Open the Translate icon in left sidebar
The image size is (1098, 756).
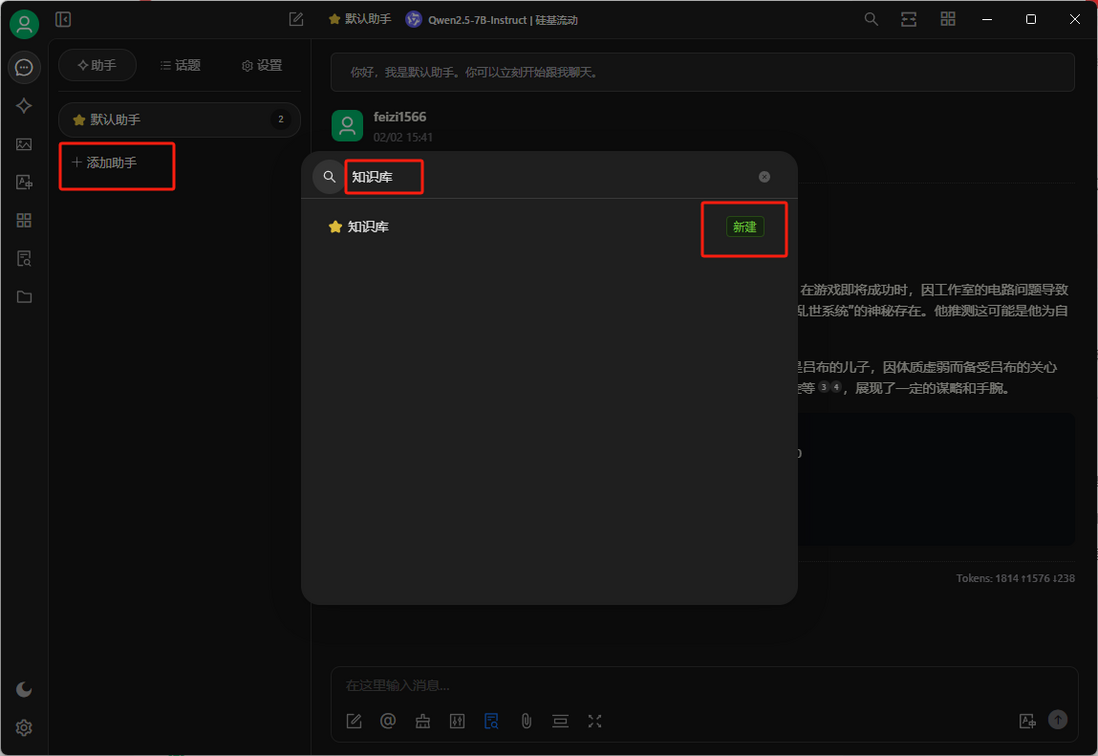(x=24, y=182)
